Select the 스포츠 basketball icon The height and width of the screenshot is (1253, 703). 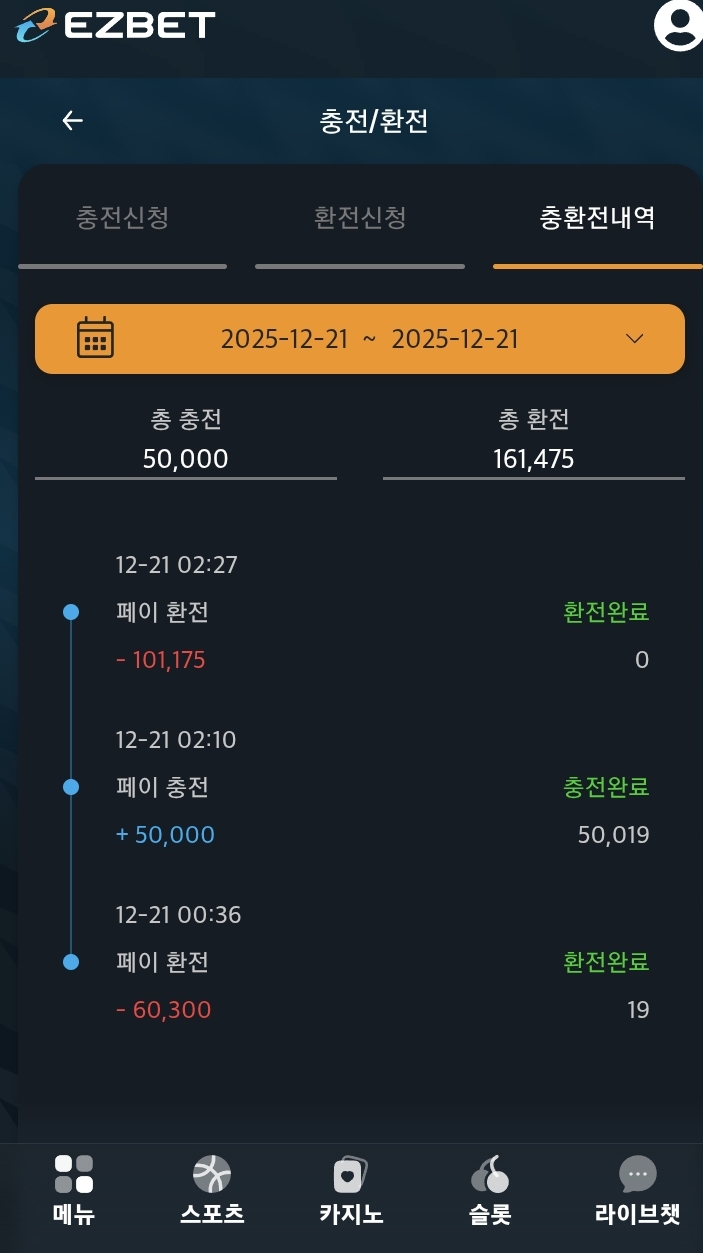point(211,1174)
